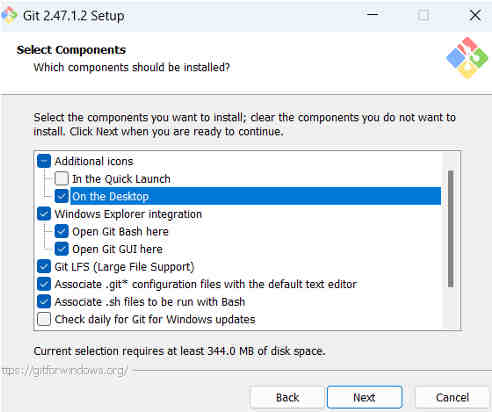This screenshot has height=412, width=492.
Task: Click the Git logo in title bar
Action: coord(9,15)
